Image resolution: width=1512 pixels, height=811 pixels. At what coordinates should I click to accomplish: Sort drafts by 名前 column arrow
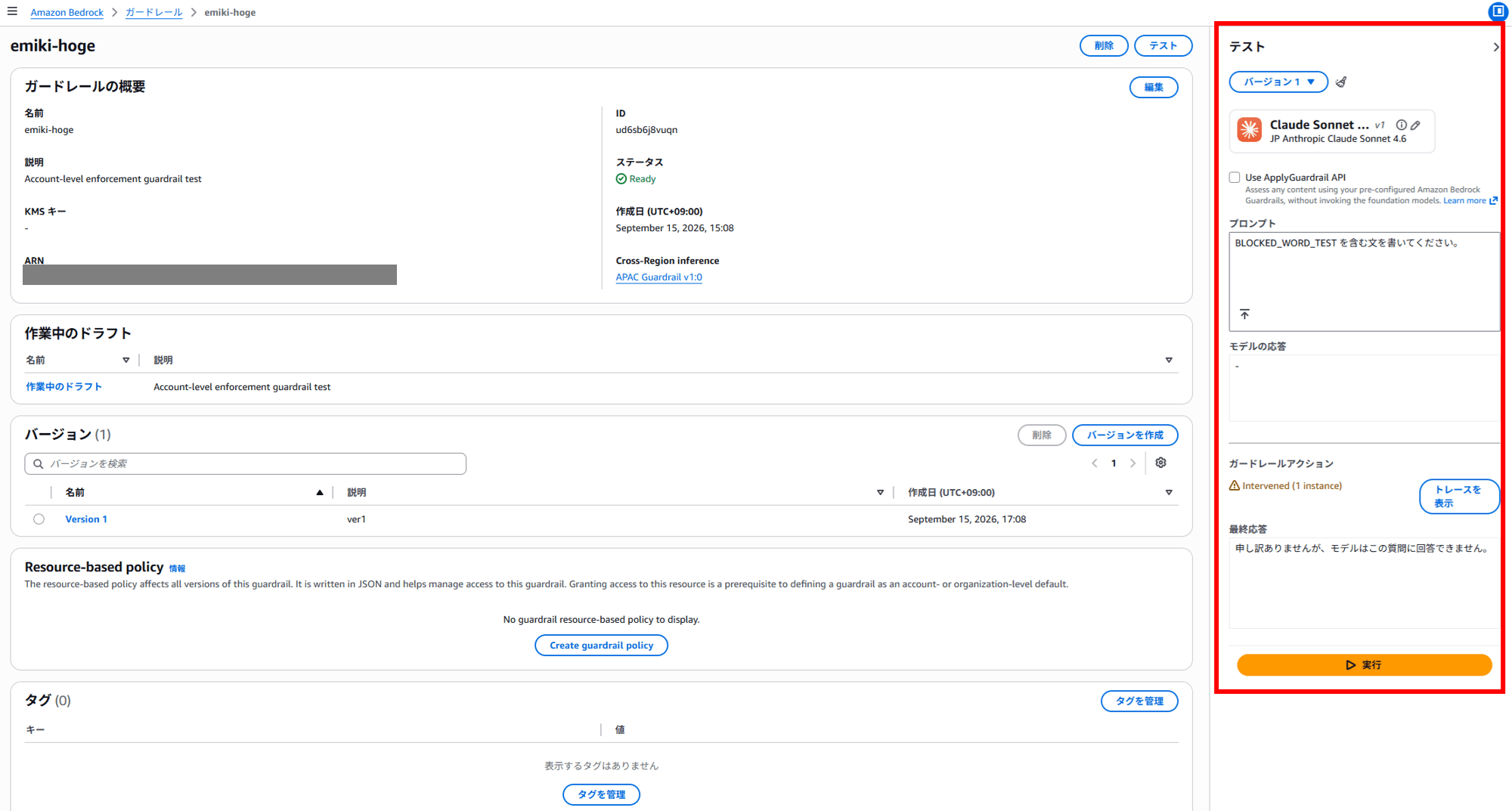(x=125, y=361)
